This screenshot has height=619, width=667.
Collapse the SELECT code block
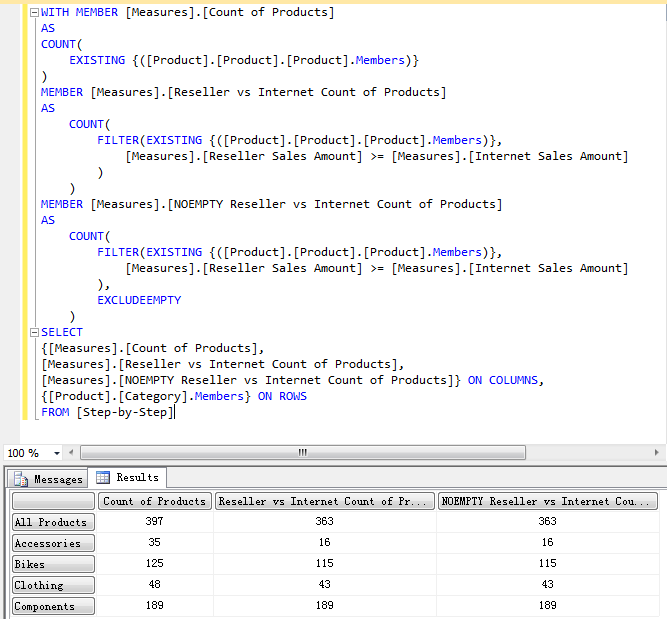coord(34,333)
